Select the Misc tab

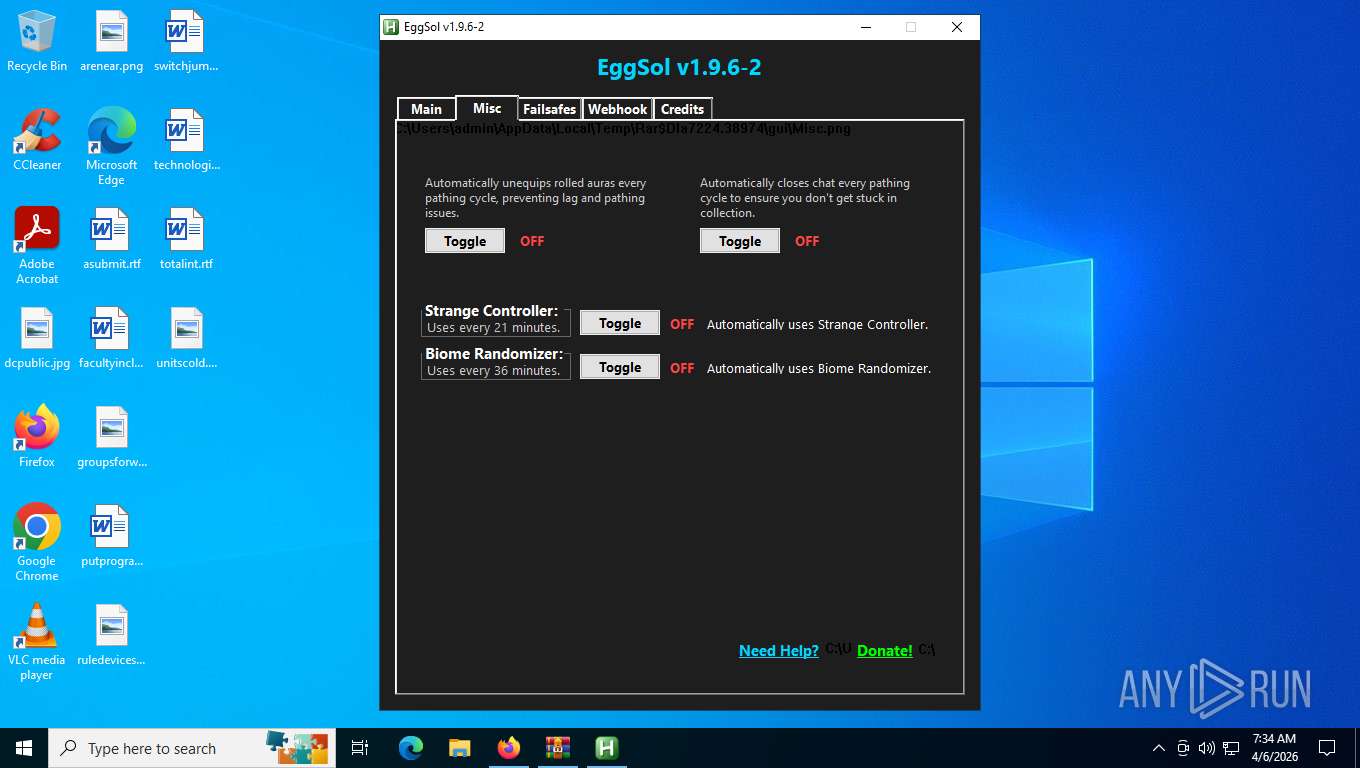tap(487, 108)
